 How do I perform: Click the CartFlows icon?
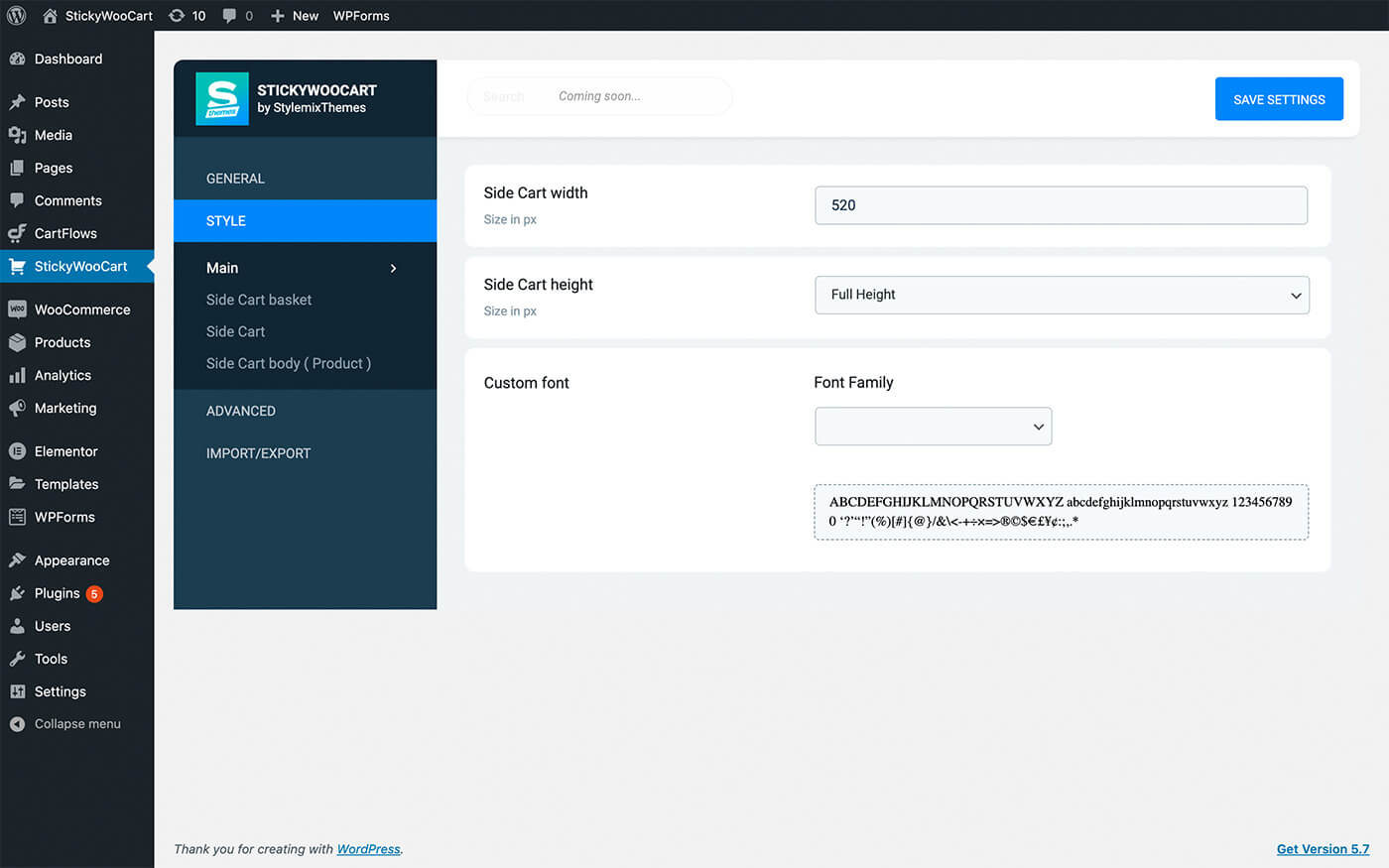tap(17, 233)
